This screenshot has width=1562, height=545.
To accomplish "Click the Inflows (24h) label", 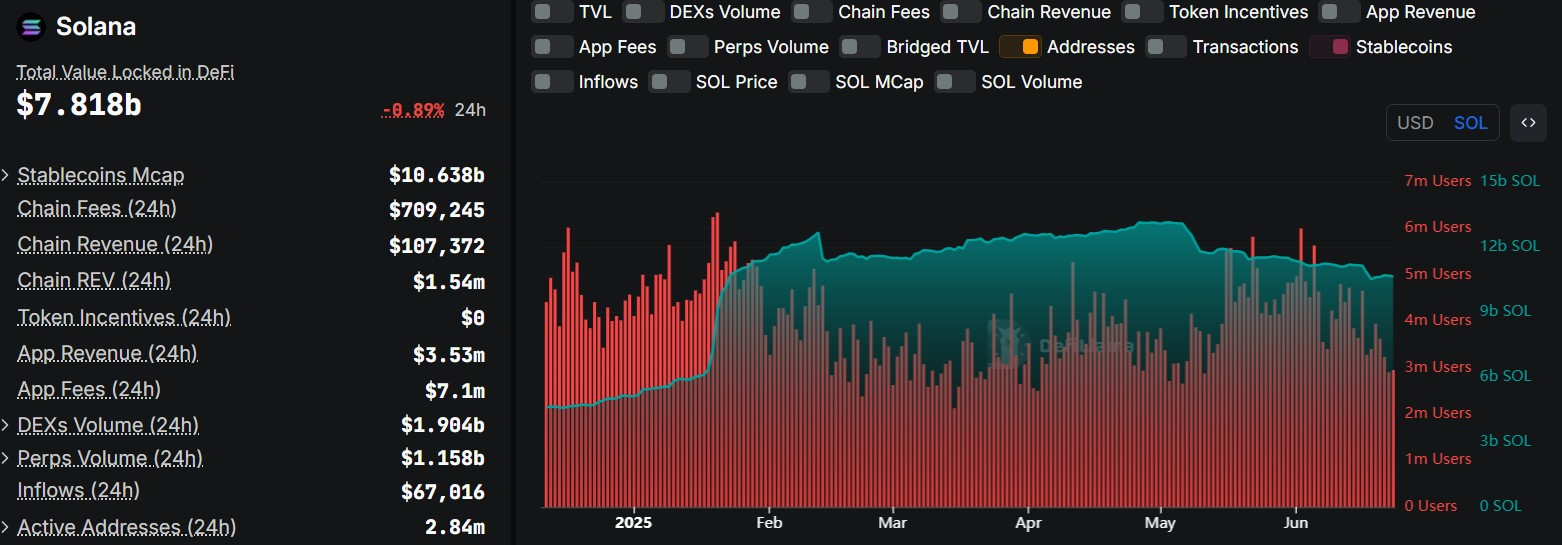I will 78,490.
